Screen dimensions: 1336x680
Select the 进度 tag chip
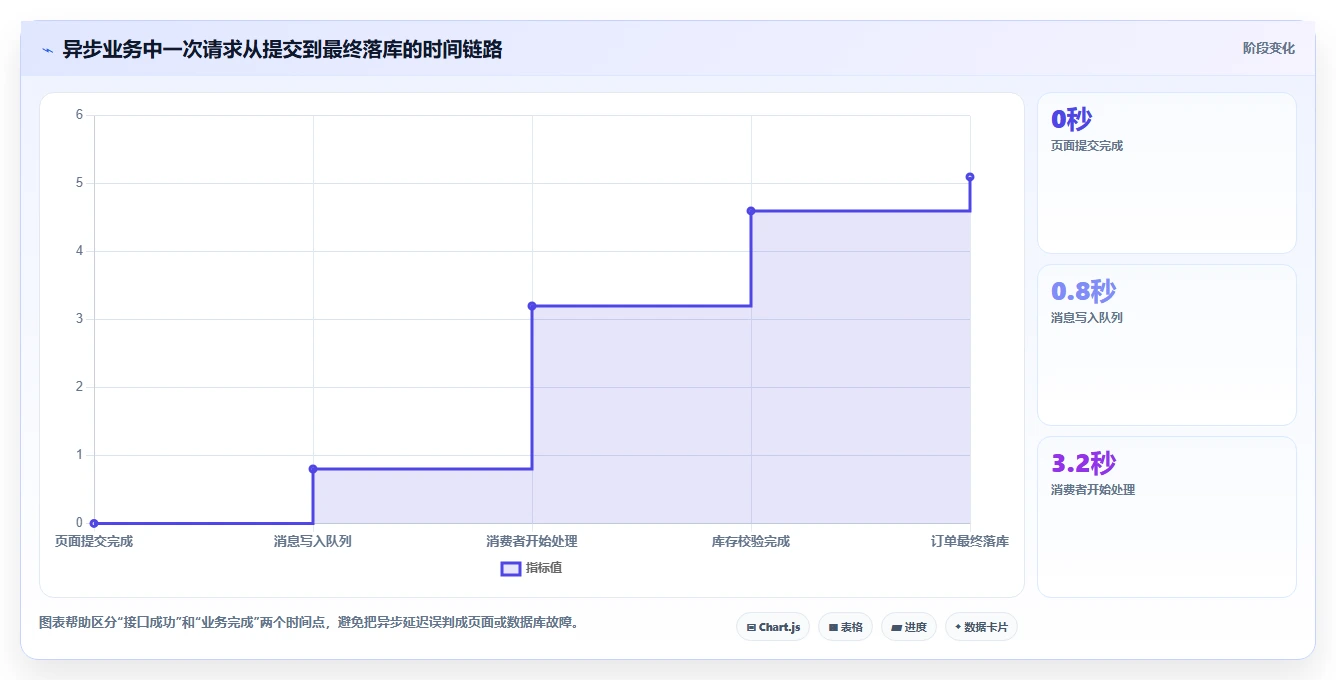[x=908, y=627]
